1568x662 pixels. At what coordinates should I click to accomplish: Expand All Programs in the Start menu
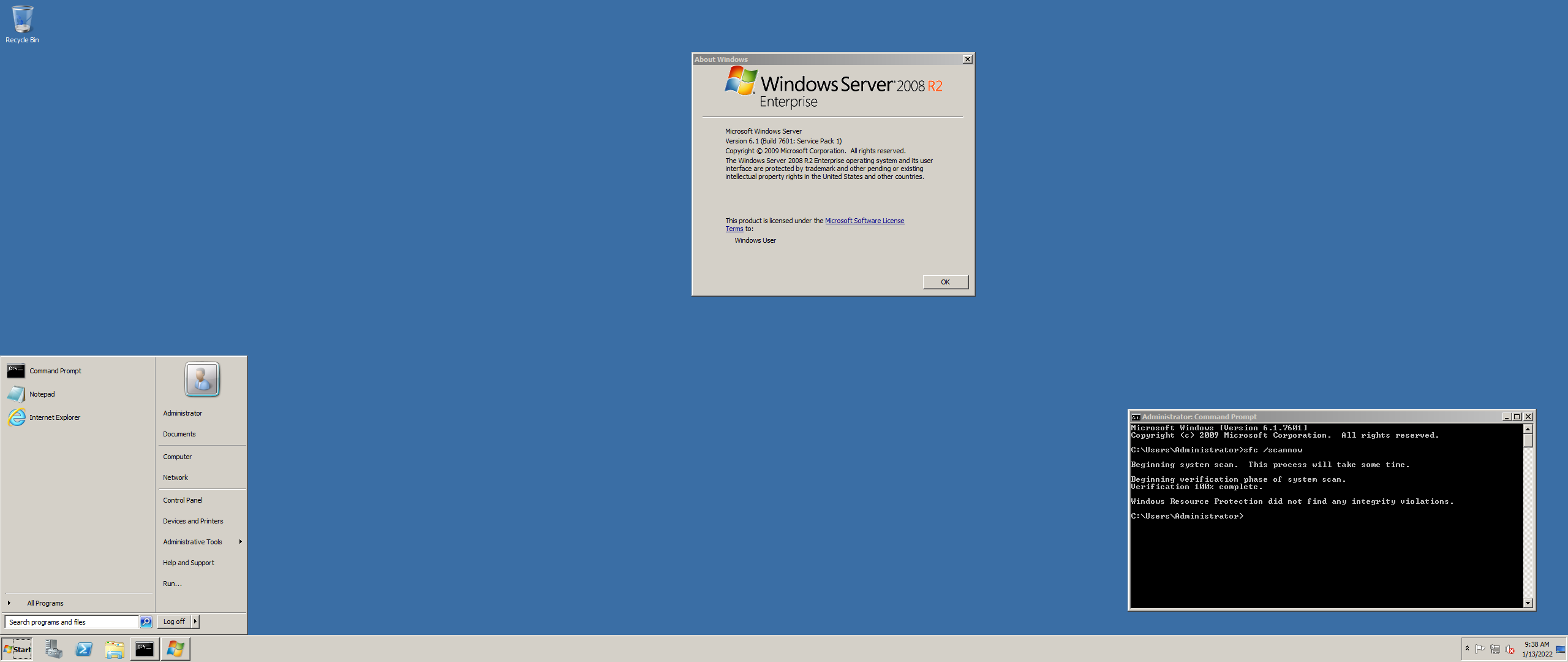click(x=78, y=603)
